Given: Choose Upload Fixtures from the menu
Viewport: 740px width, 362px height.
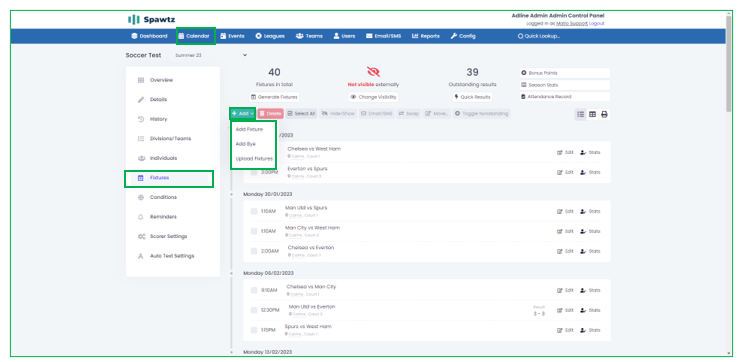Looking at the screenshot, I should (254, 159).
